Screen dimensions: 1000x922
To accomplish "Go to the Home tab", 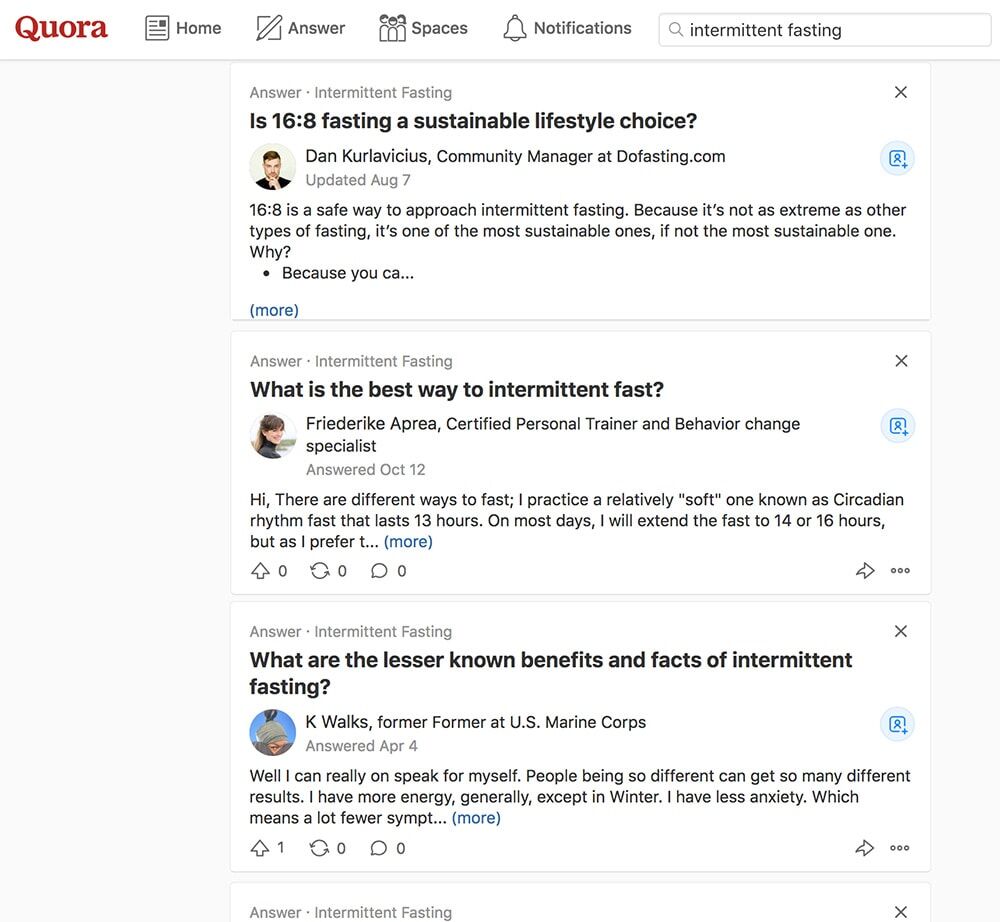I will pos(183,28).
